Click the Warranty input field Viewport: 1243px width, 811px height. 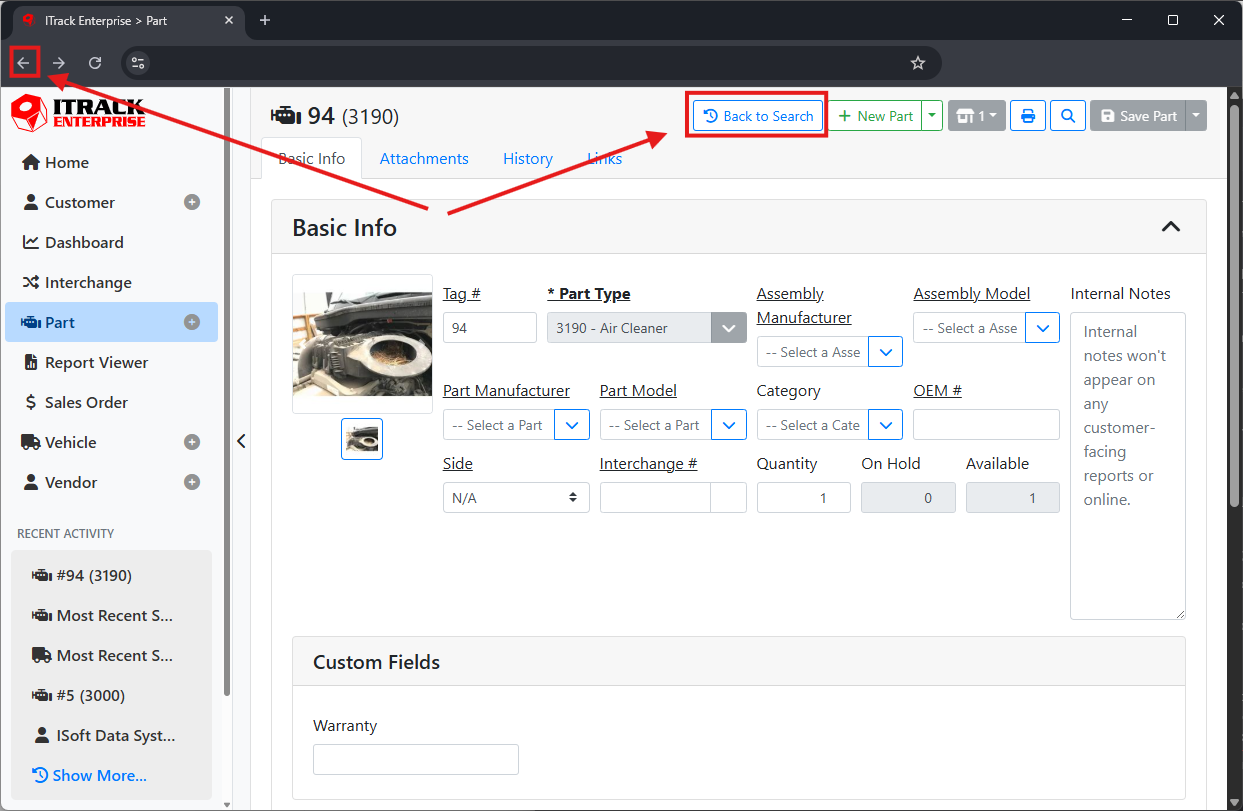[x=415, y=759]
